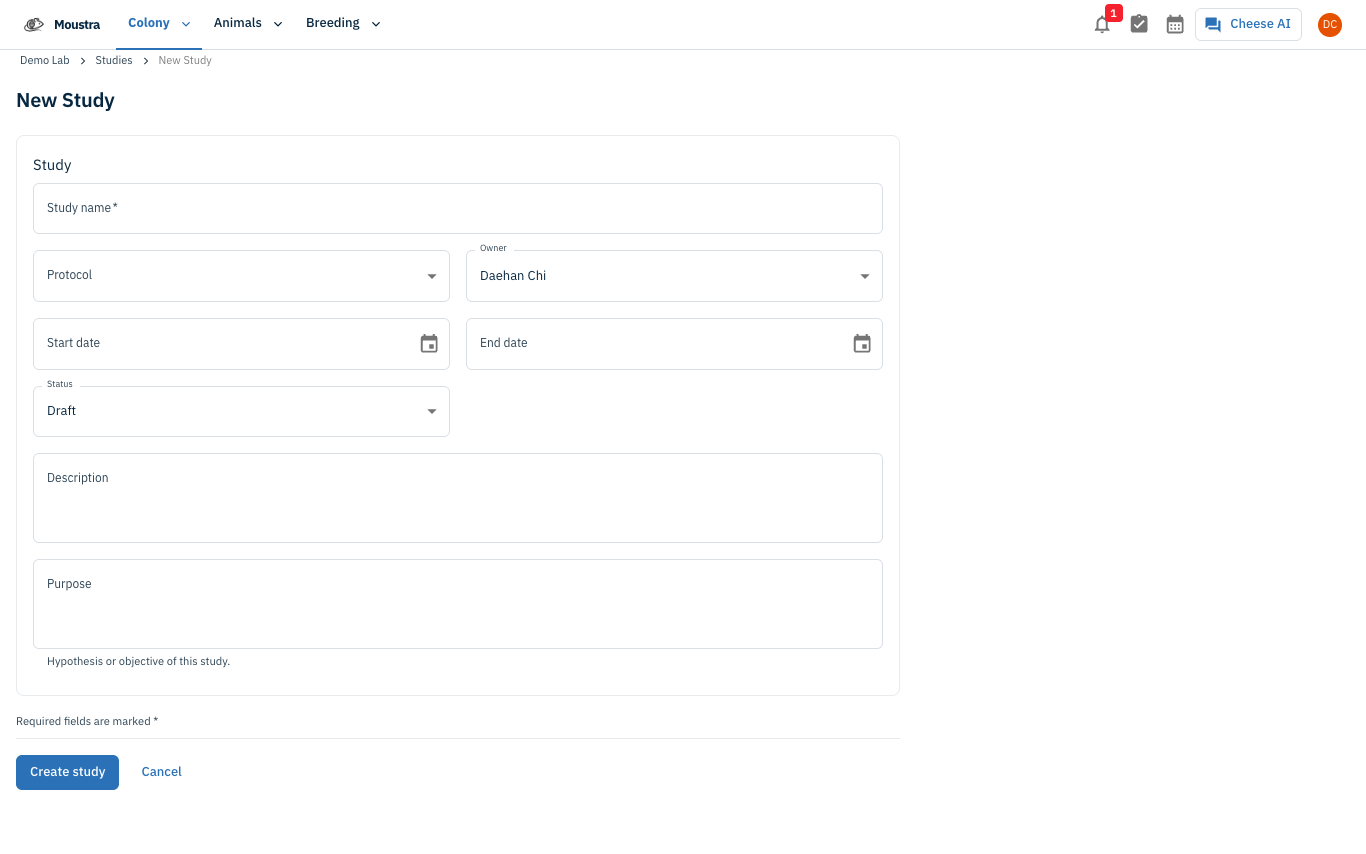Viewport: 1366px width, 854px height.
Task: Open the Animals menu
Action: click(248, 24)
